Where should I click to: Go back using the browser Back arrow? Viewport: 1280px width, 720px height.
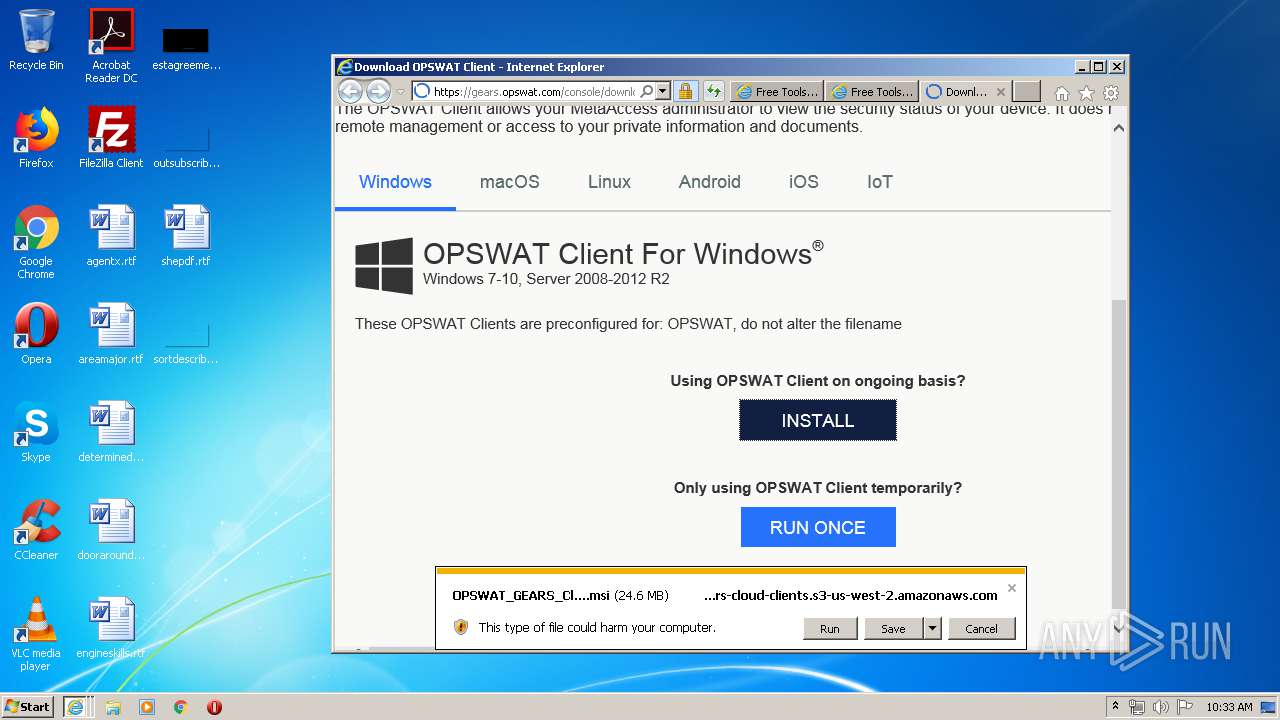tap(350, 91)
